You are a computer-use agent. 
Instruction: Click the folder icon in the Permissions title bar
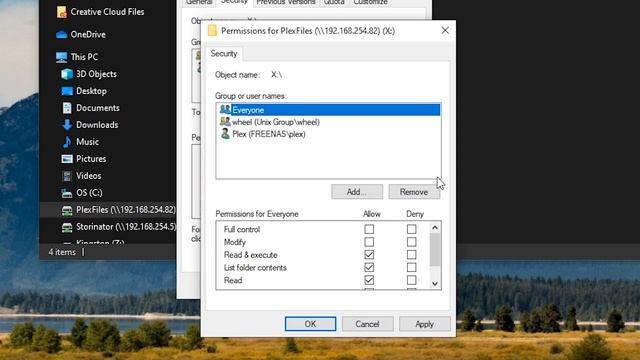212,31
